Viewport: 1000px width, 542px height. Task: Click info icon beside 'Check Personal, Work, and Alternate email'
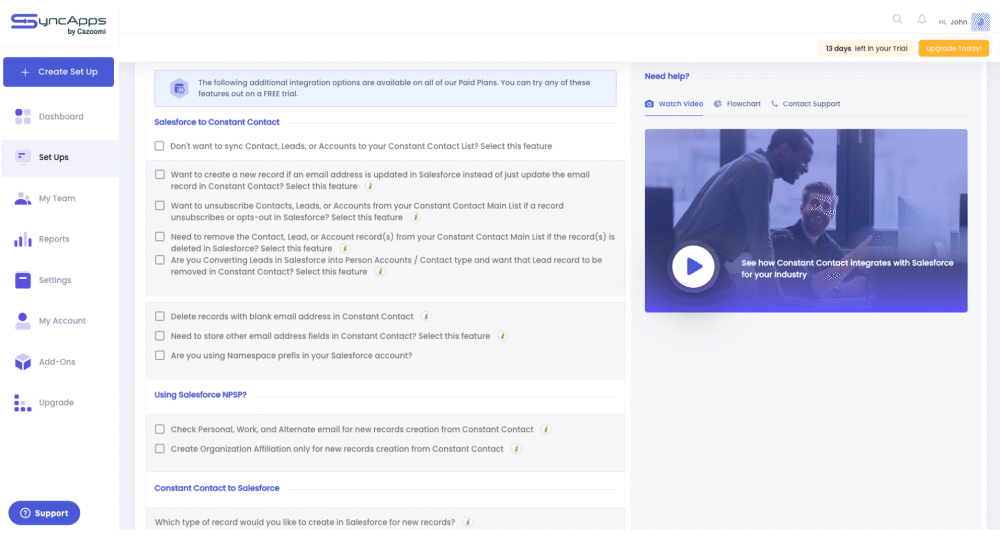tap(546, 429)
